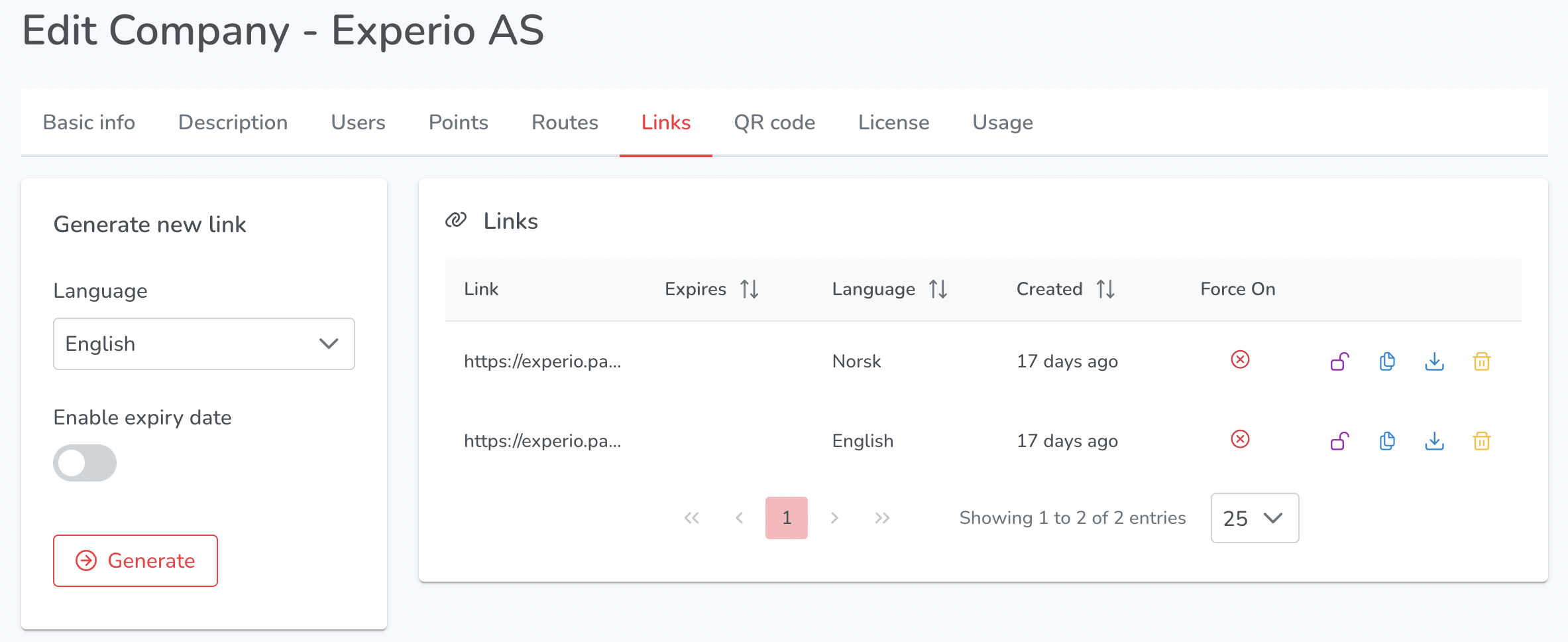Open the Description tab
This screenshot has height=642, width=1568.
233,123
